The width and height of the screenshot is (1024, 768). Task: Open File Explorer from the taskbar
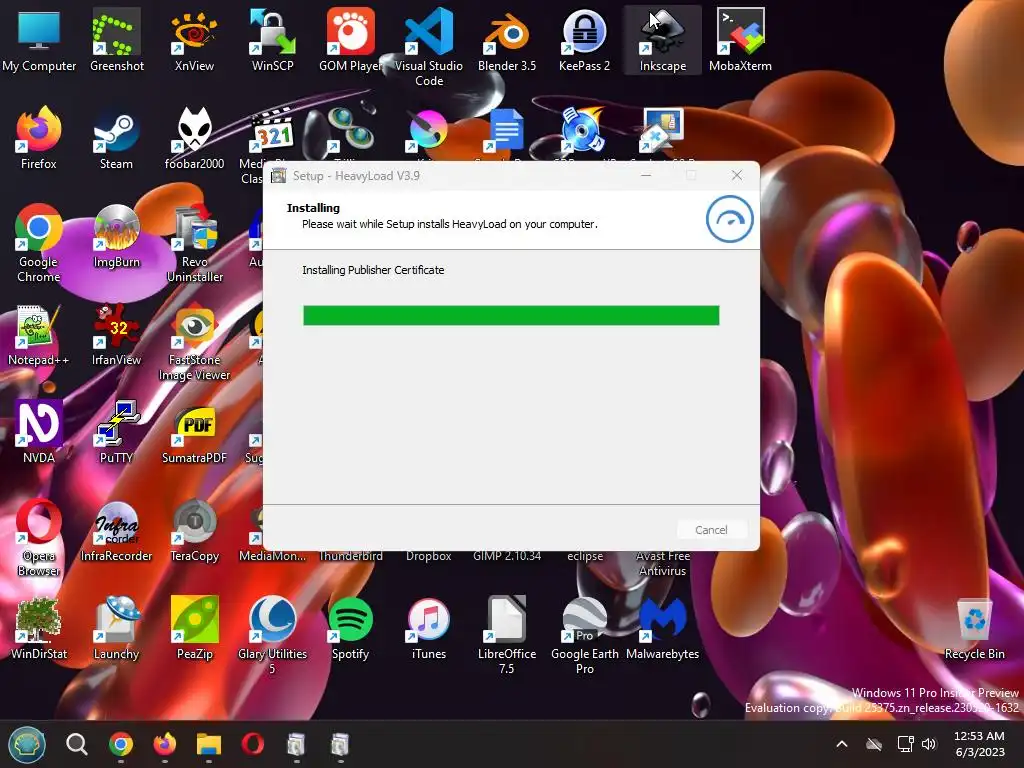point(209,744)
